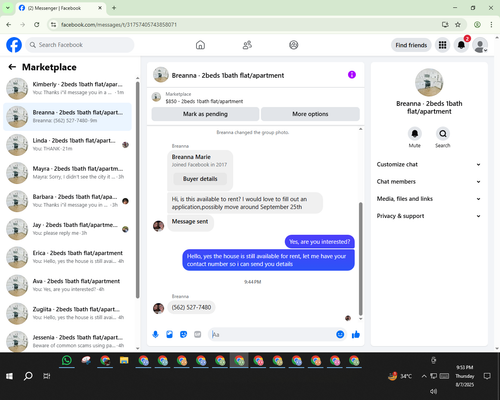Click the chat messages scrollbar
This screenshot has height=400, width=500.
(360, 258)
